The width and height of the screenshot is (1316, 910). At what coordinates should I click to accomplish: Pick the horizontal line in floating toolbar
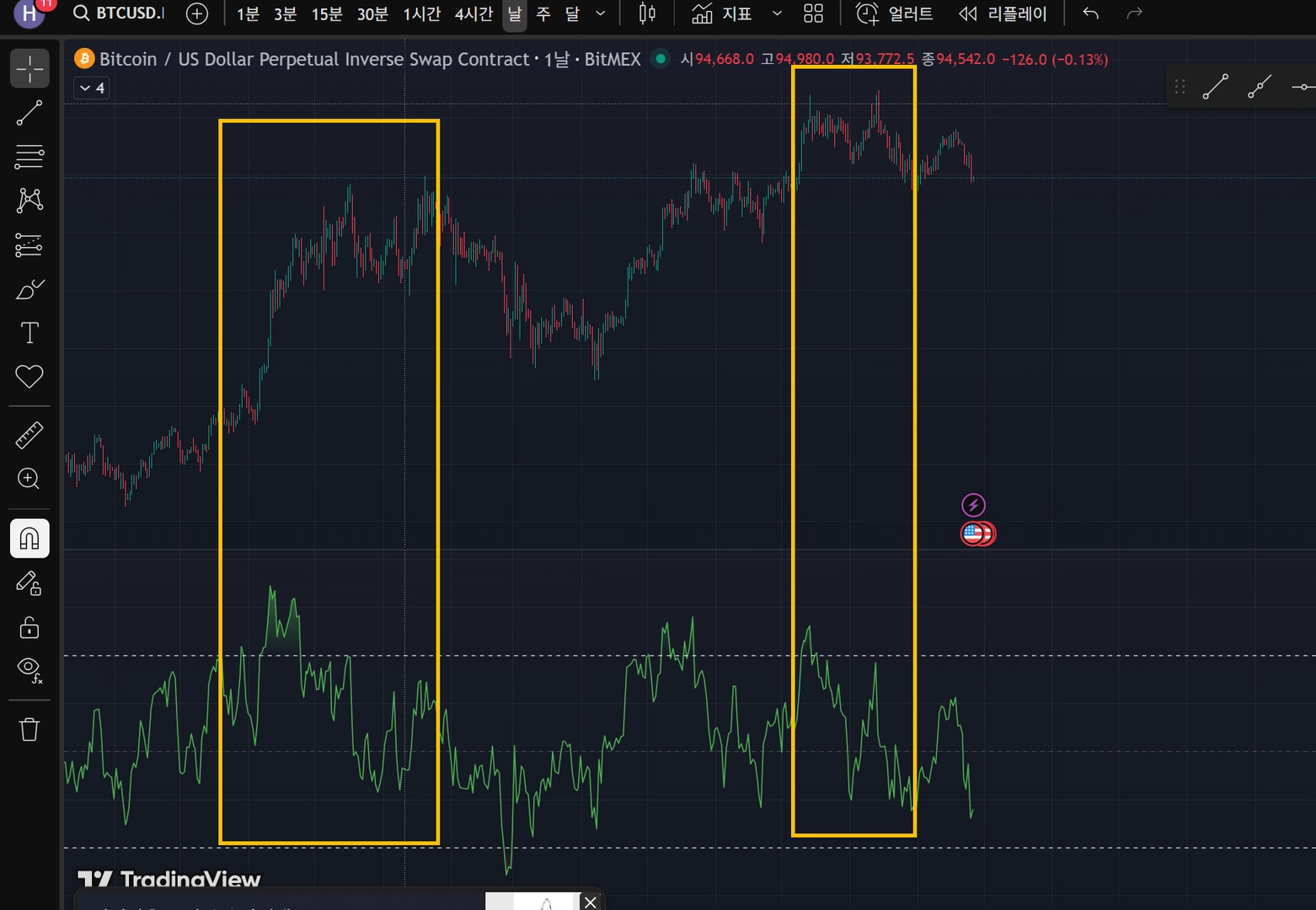click(1303, 86)
